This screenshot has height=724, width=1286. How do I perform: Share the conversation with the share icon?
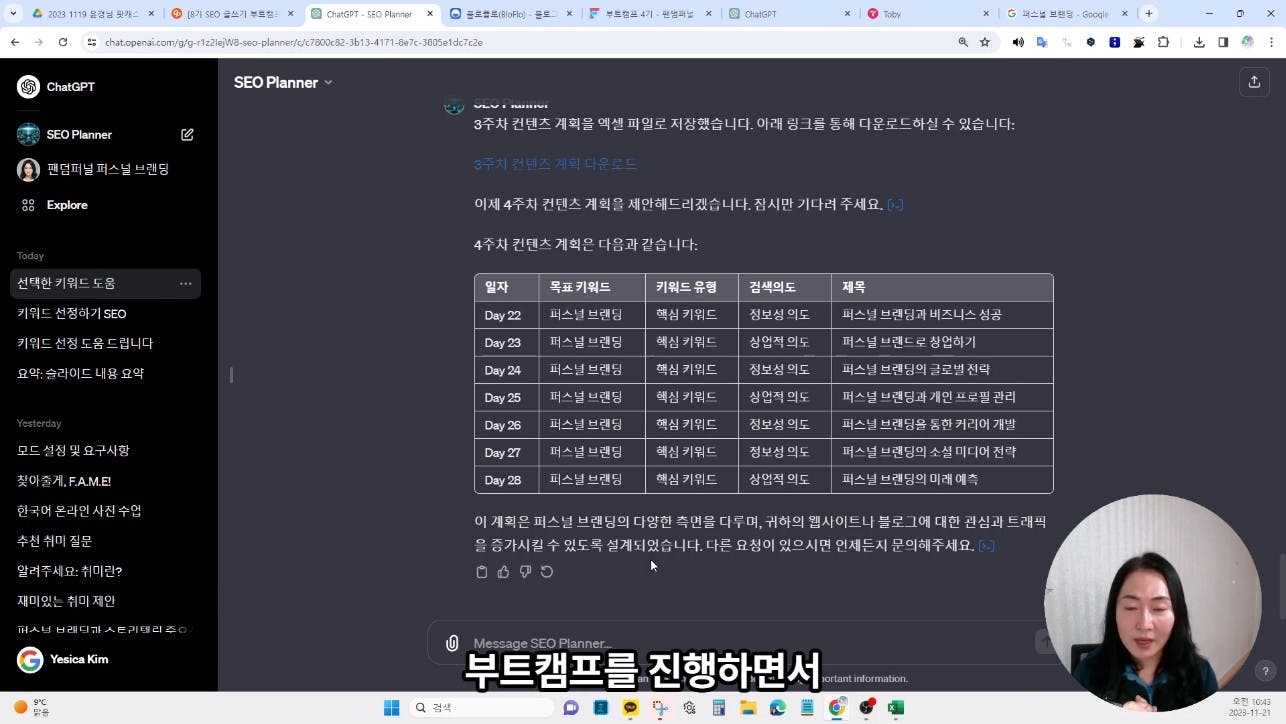click(x=1254, y=82)
